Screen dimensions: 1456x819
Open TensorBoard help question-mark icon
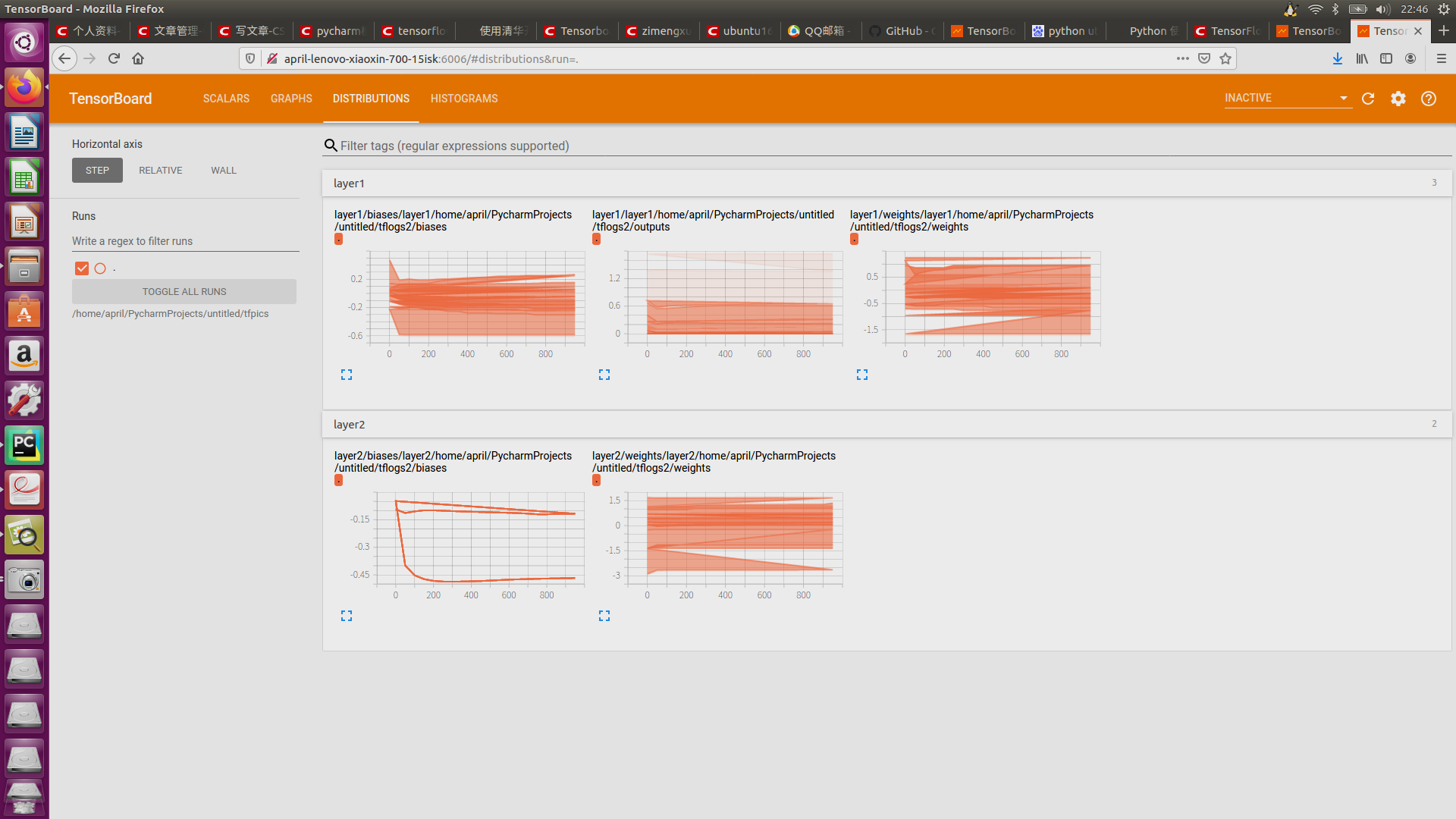point(1429,99)
